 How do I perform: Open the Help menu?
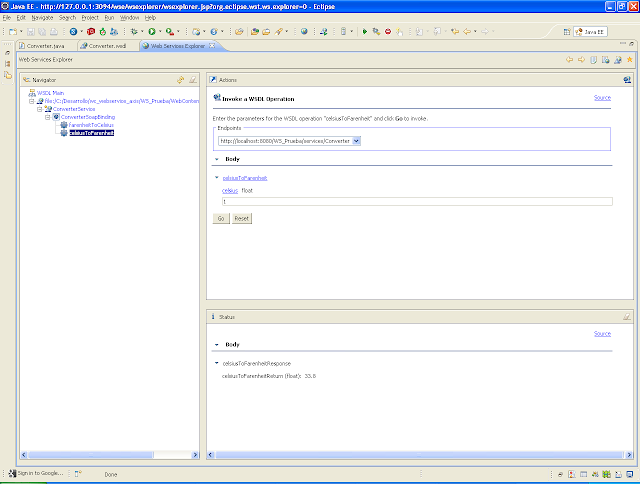point(151,18)
